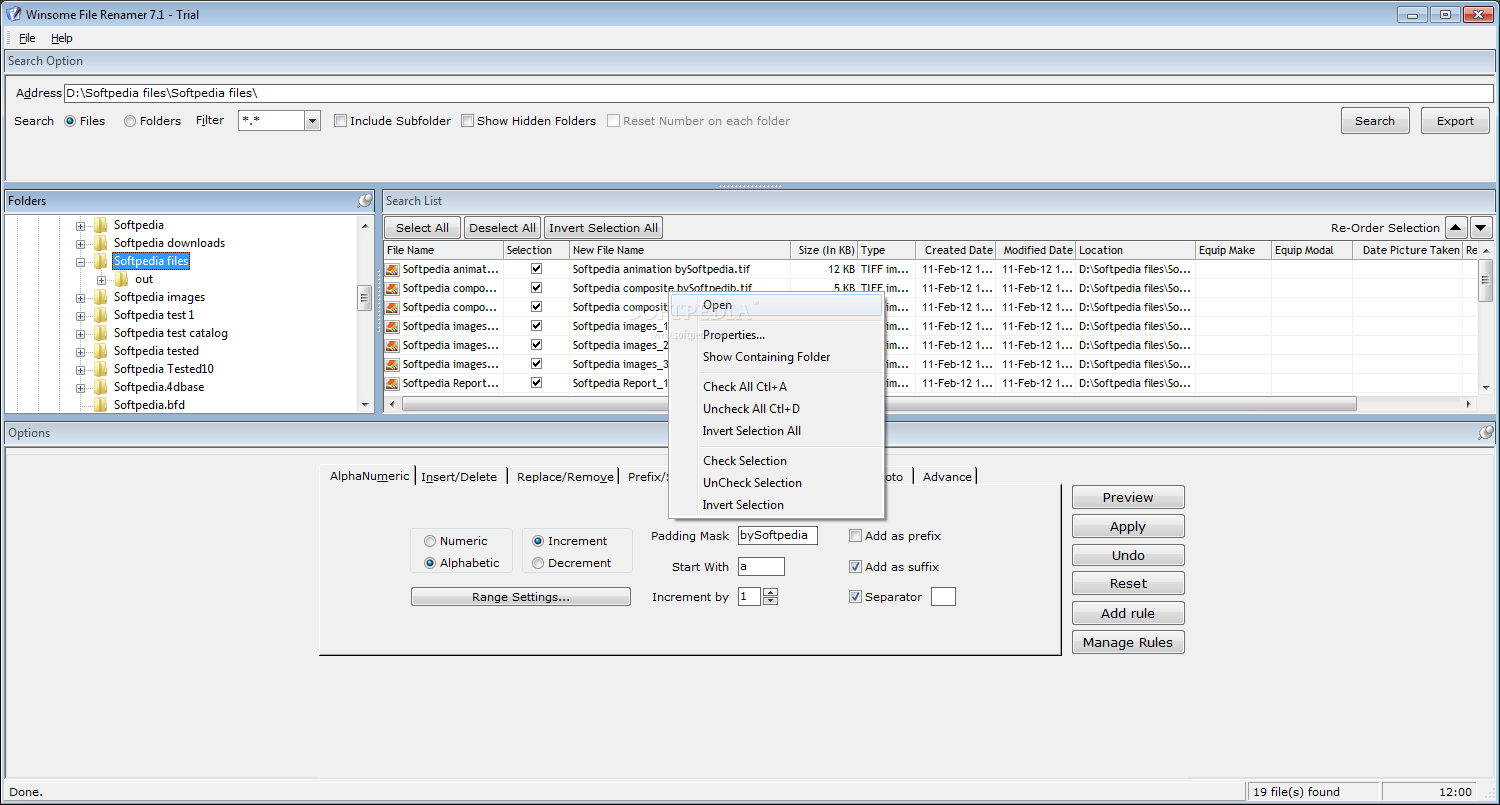The height and width of the screenshot is (805, 1500).
Task: Click the Preview button
Action: [1128, 497]
